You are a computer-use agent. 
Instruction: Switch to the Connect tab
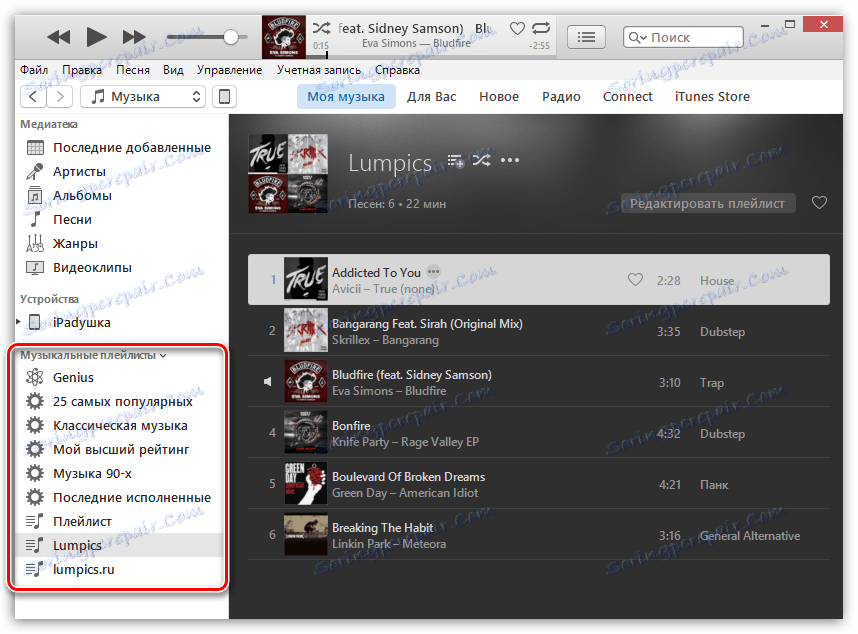(x=628, y=97)
